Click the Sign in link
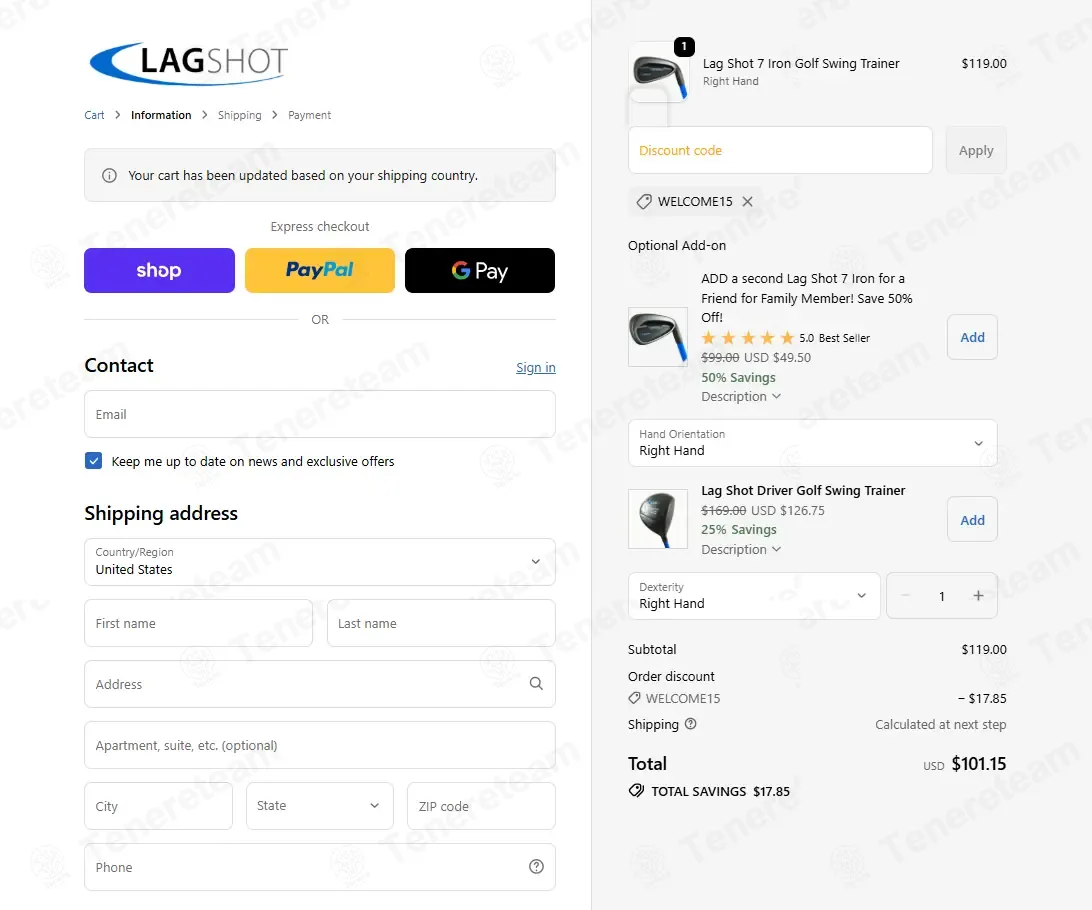The image size is (1092, 910). click(536, 367)
